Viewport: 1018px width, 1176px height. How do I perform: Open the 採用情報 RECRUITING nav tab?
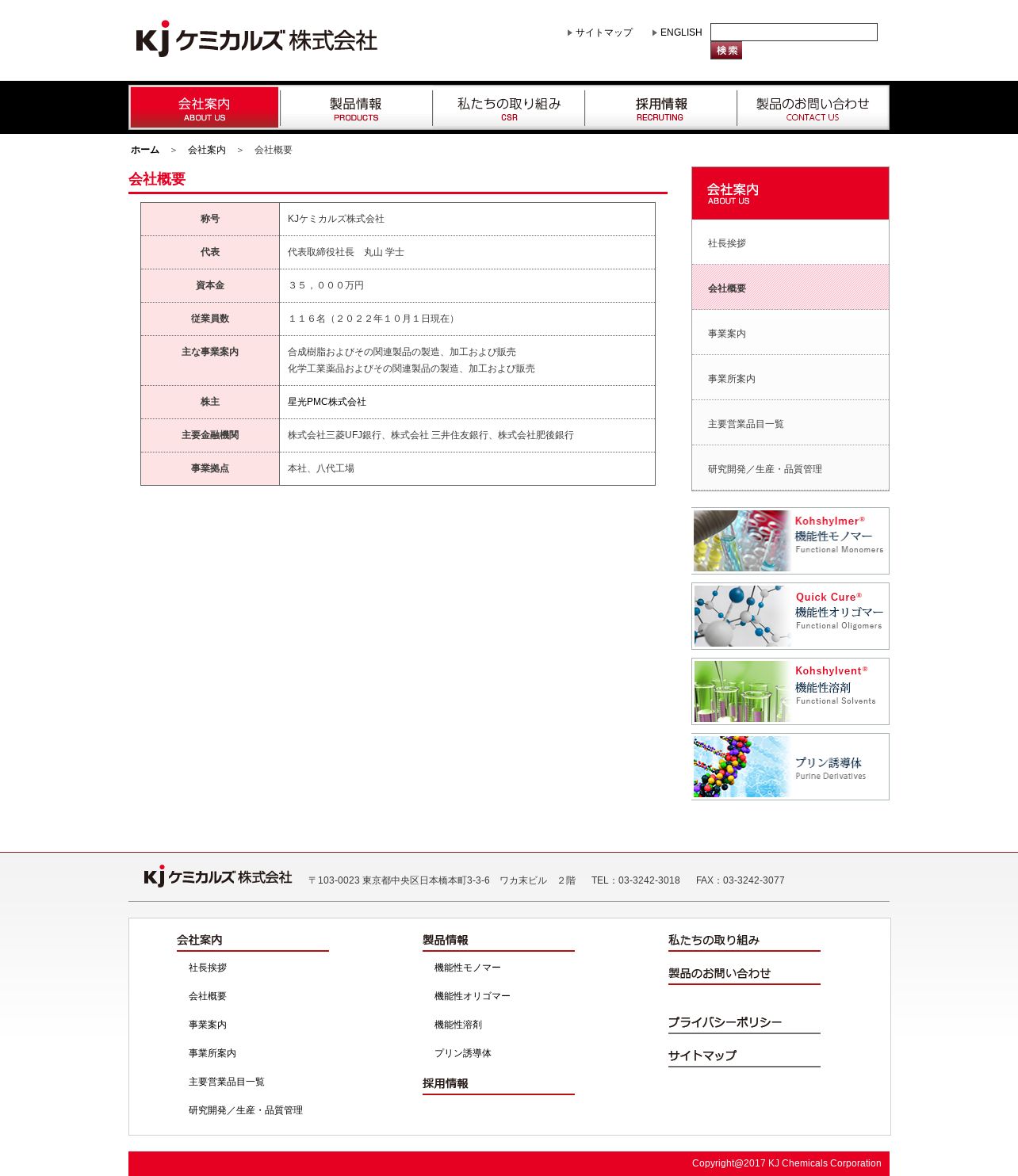(660, 108)
